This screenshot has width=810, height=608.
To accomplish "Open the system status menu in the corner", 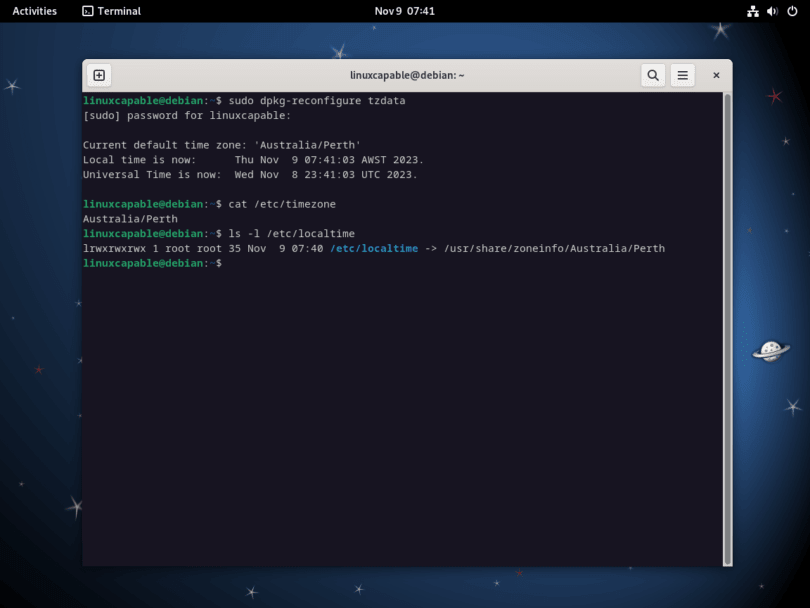I will [x=770, y=11].
